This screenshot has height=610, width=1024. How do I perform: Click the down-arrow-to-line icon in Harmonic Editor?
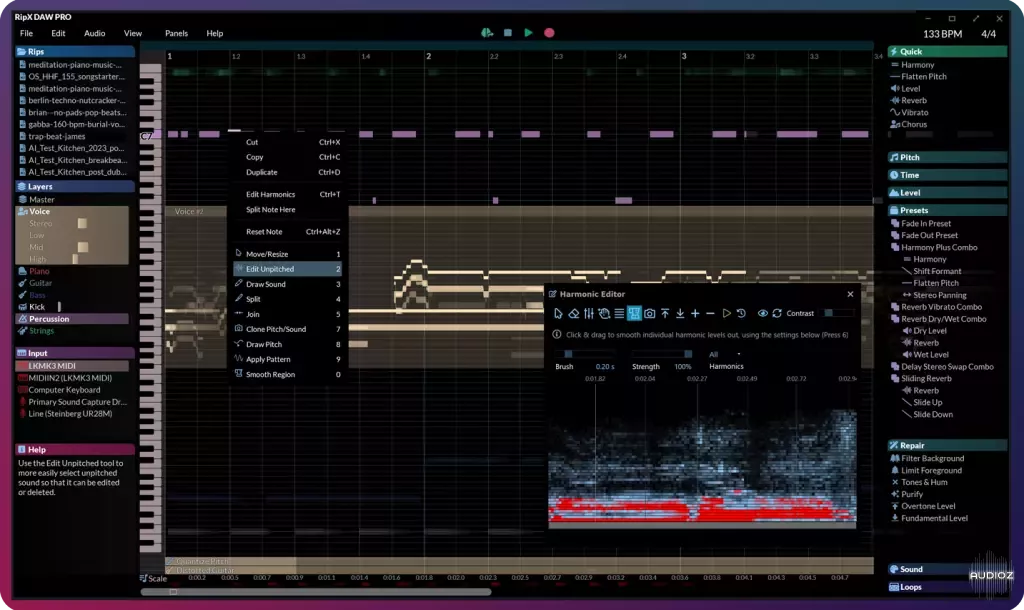pyautogui.click(x=680, y=313)
